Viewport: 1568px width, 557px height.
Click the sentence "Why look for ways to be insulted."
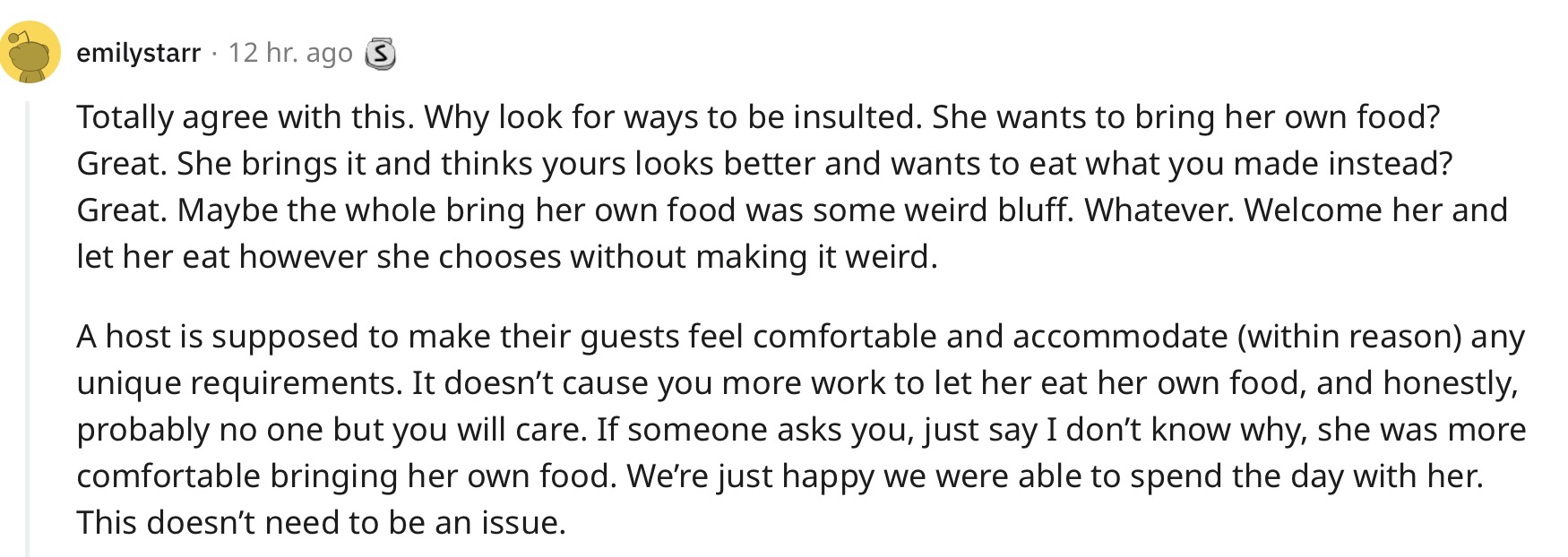pos(674,117)
